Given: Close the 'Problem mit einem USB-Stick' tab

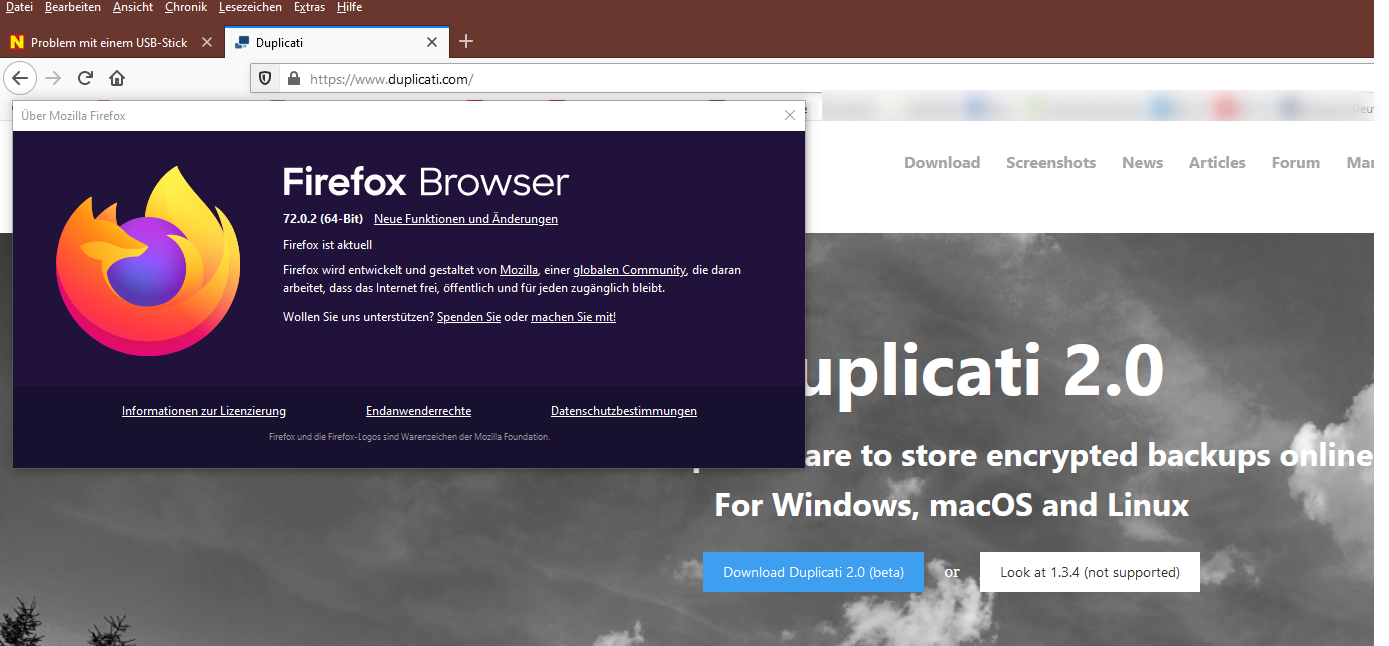Looking at the screenshot, I should point(207,42).
